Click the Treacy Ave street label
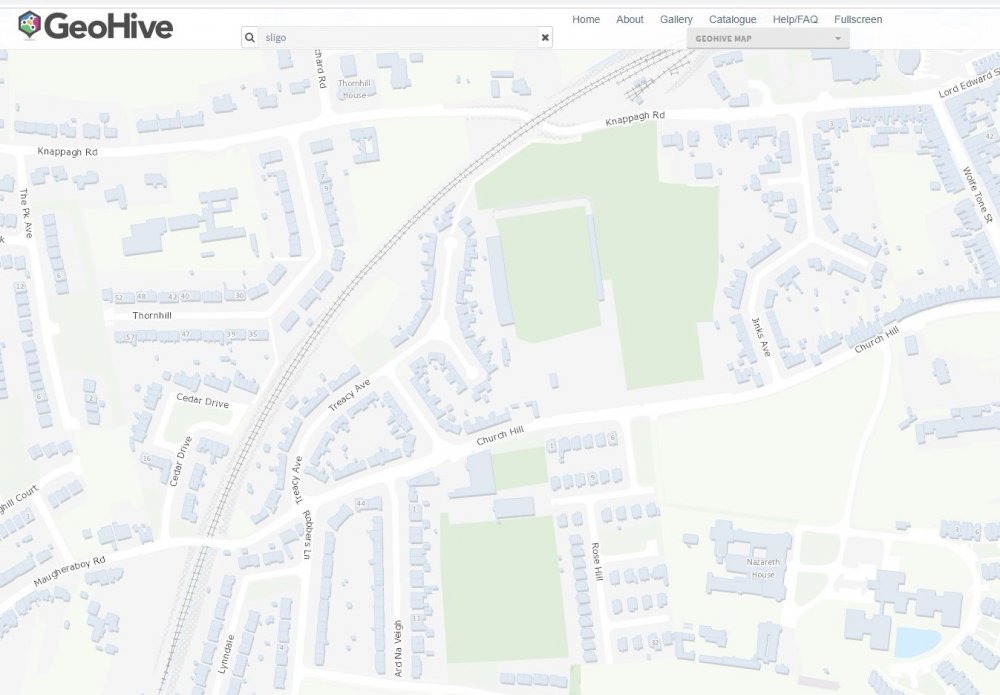The image size is (1000, 695). (349, 396)
